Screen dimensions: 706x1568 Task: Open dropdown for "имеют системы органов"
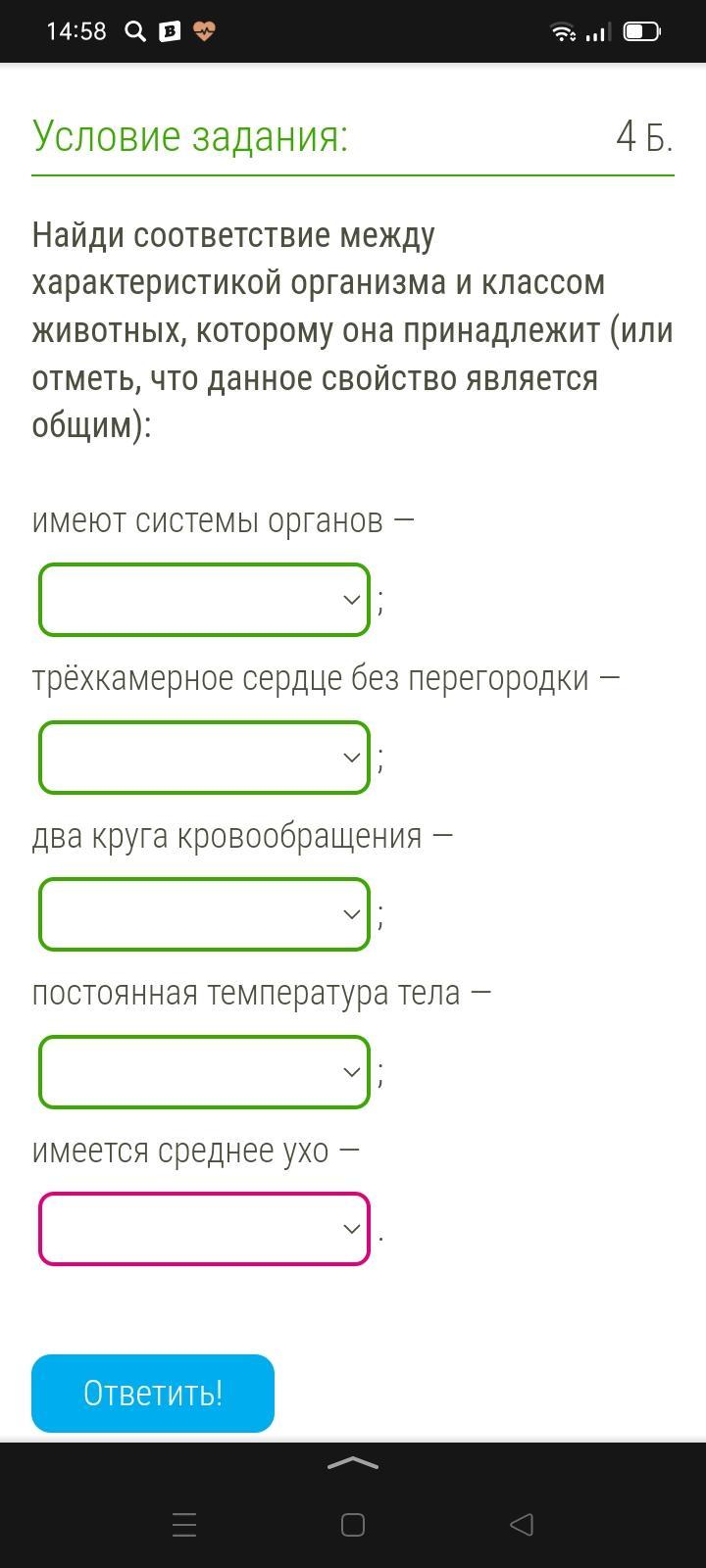204,600
